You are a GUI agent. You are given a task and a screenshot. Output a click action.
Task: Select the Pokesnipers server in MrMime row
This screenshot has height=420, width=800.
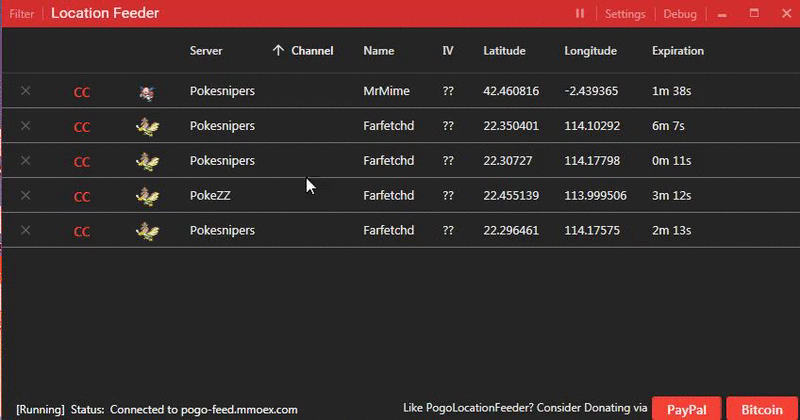(222, 91)
